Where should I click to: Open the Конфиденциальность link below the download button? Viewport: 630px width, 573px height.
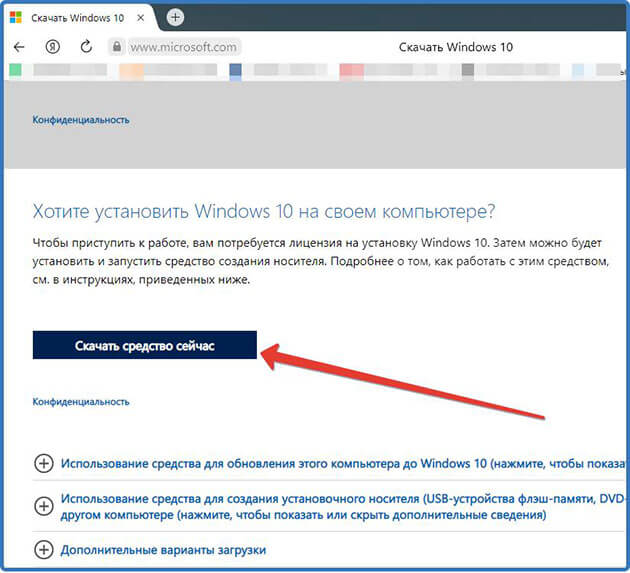81,402
